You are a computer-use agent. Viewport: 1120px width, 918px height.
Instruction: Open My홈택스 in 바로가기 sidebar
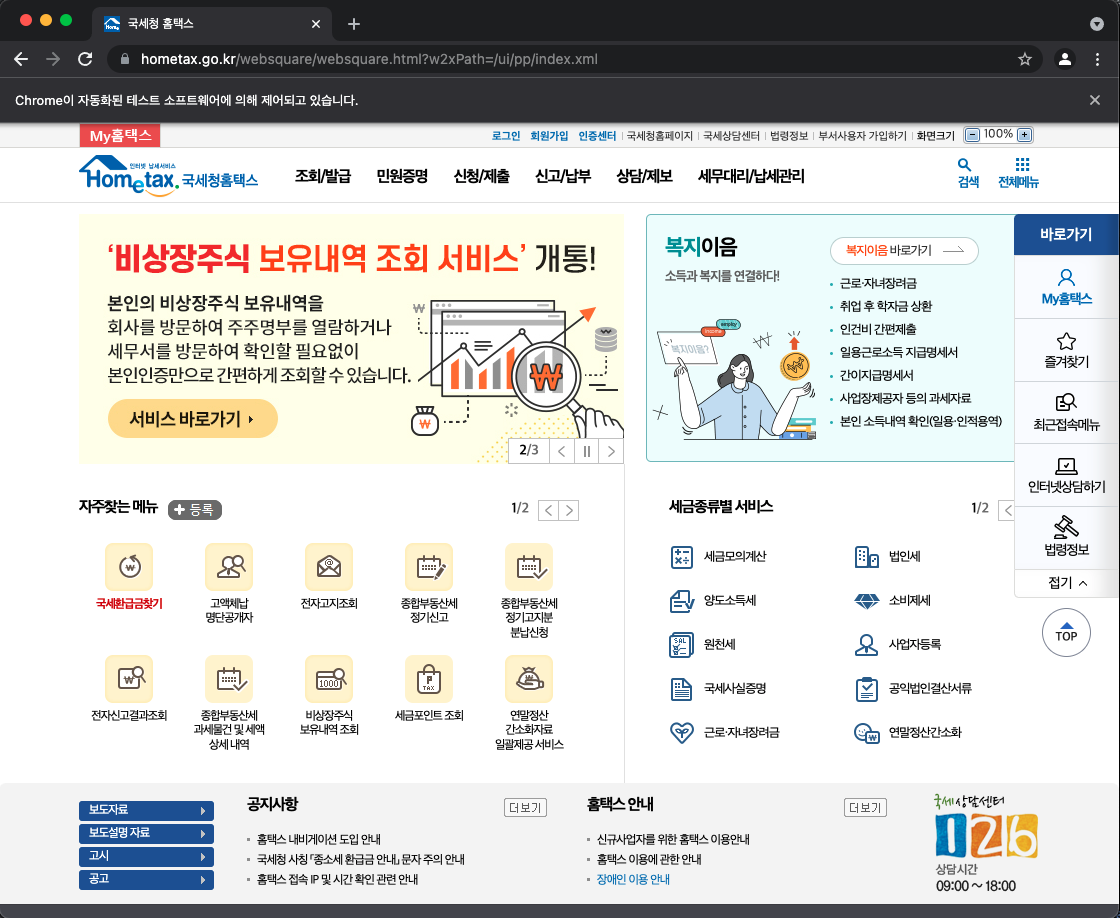[x=1066, y=286]
